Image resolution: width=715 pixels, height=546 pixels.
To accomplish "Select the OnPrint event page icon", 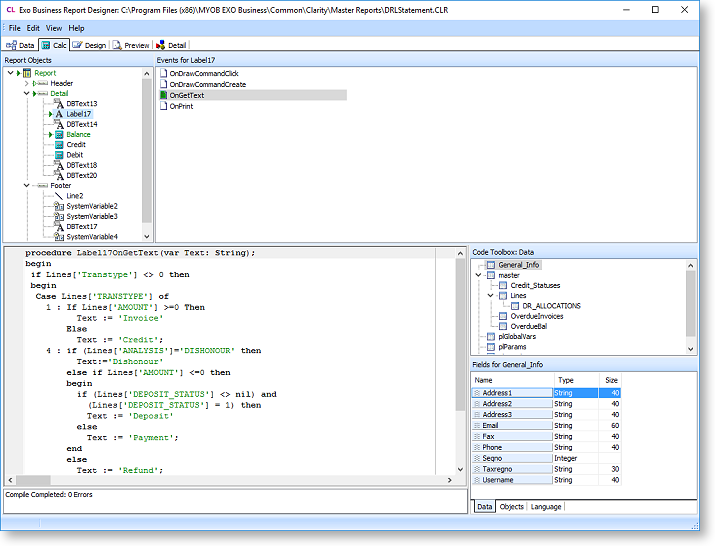I will [163, 105].
